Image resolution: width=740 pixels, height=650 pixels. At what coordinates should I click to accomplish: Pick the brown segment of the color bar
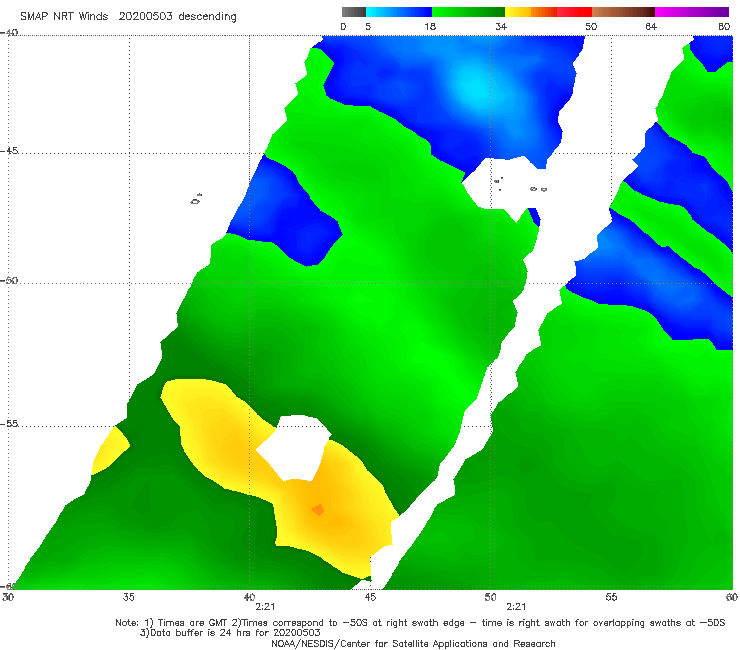[623, 12]
